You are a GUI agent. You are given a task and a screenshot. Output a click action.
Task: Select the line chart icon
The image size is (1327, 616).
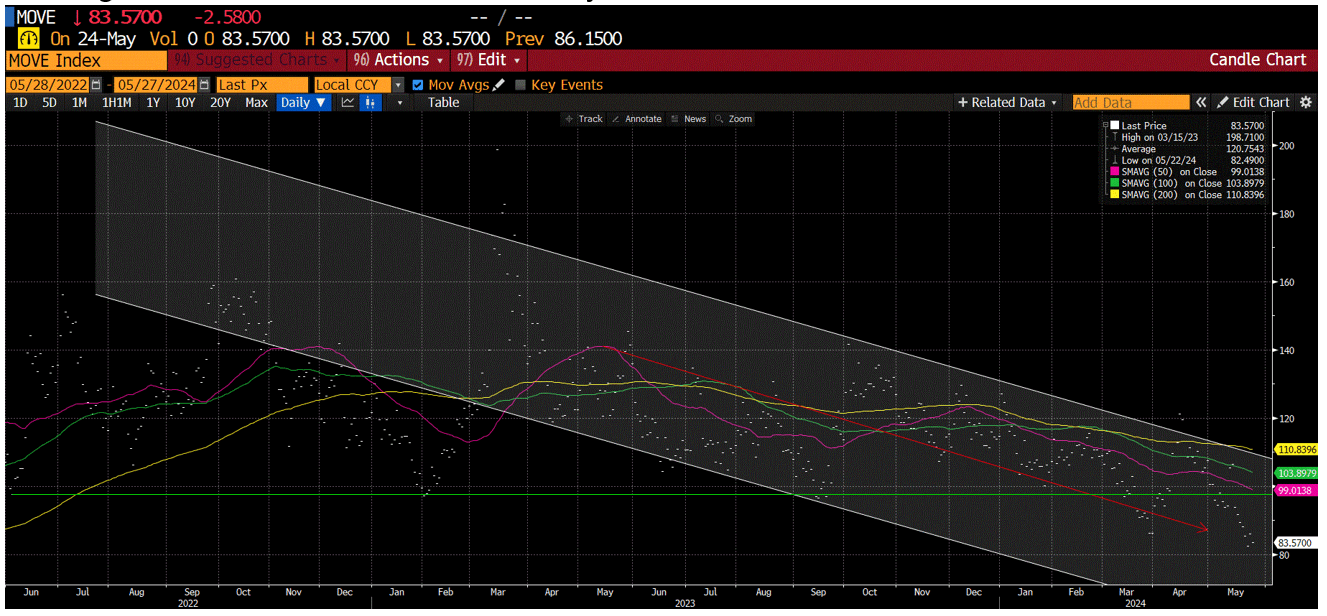(348, 102)
